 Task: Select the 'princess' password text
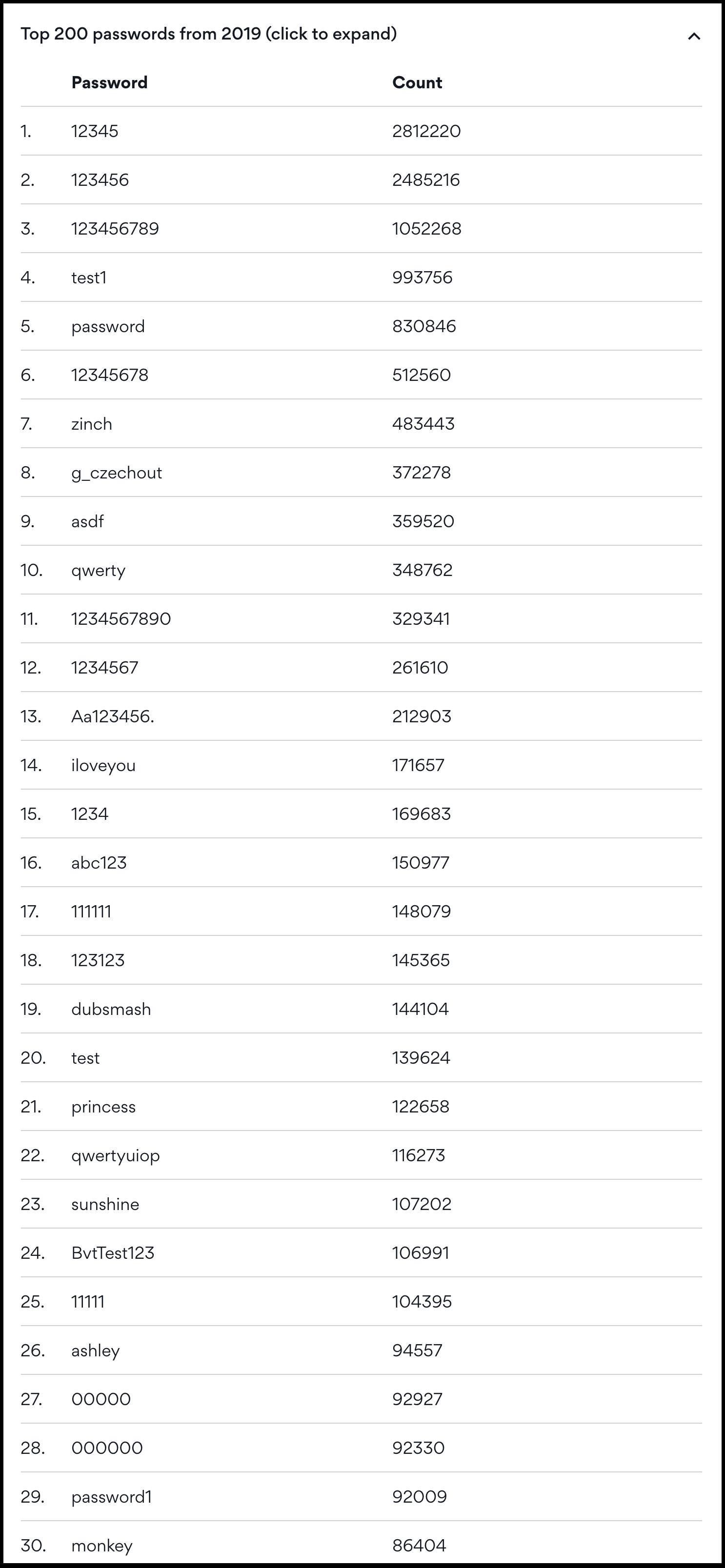coord(103,1107)
